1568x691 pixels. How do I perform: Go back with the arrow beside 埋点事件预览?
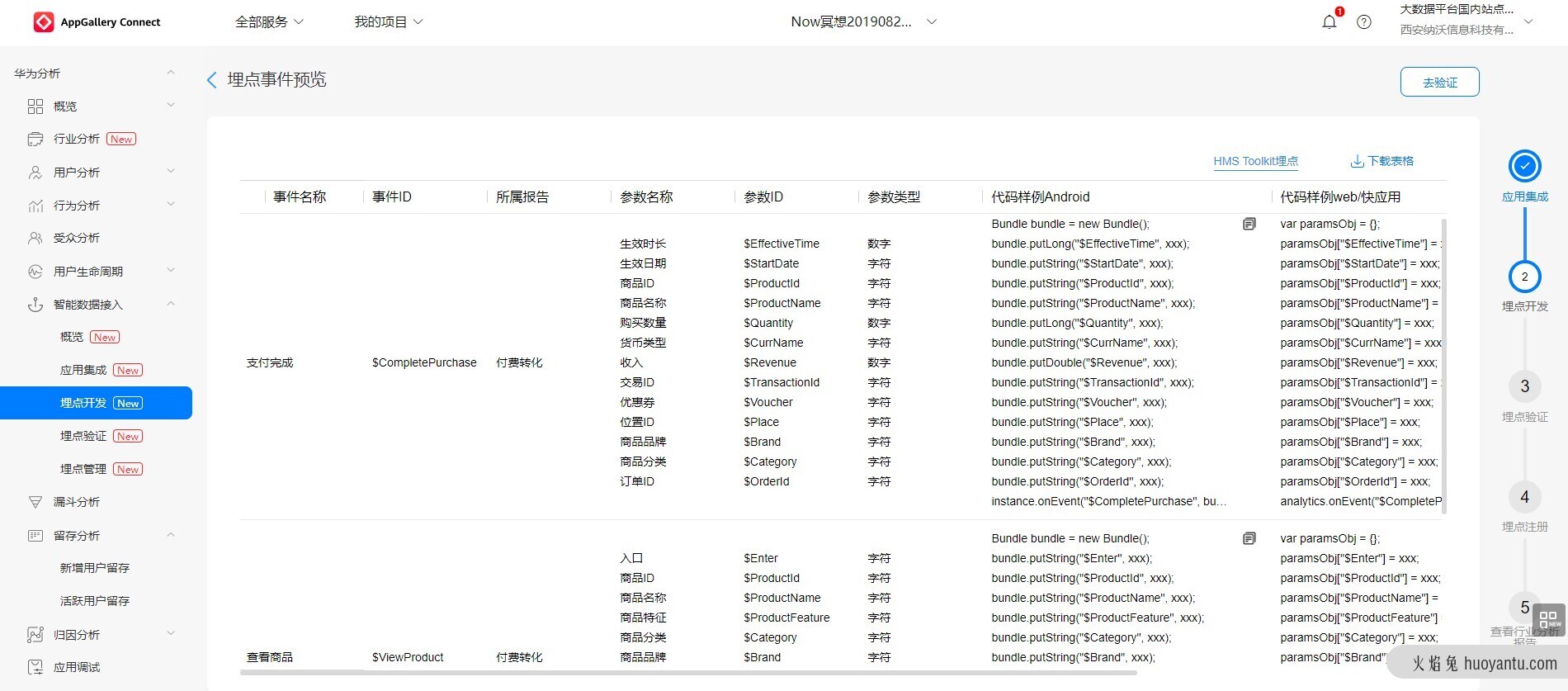tap(212, 80)
